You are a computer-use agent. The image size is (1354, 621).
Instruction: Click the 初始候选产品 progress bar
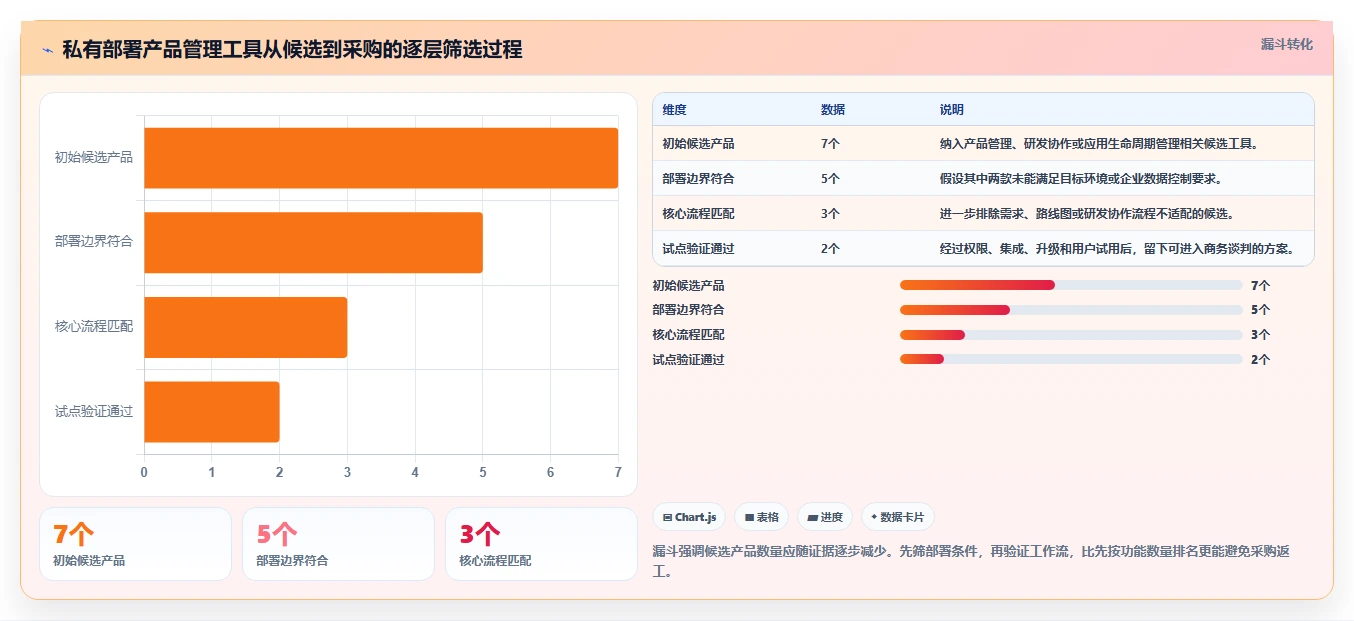coord(1071,285)
